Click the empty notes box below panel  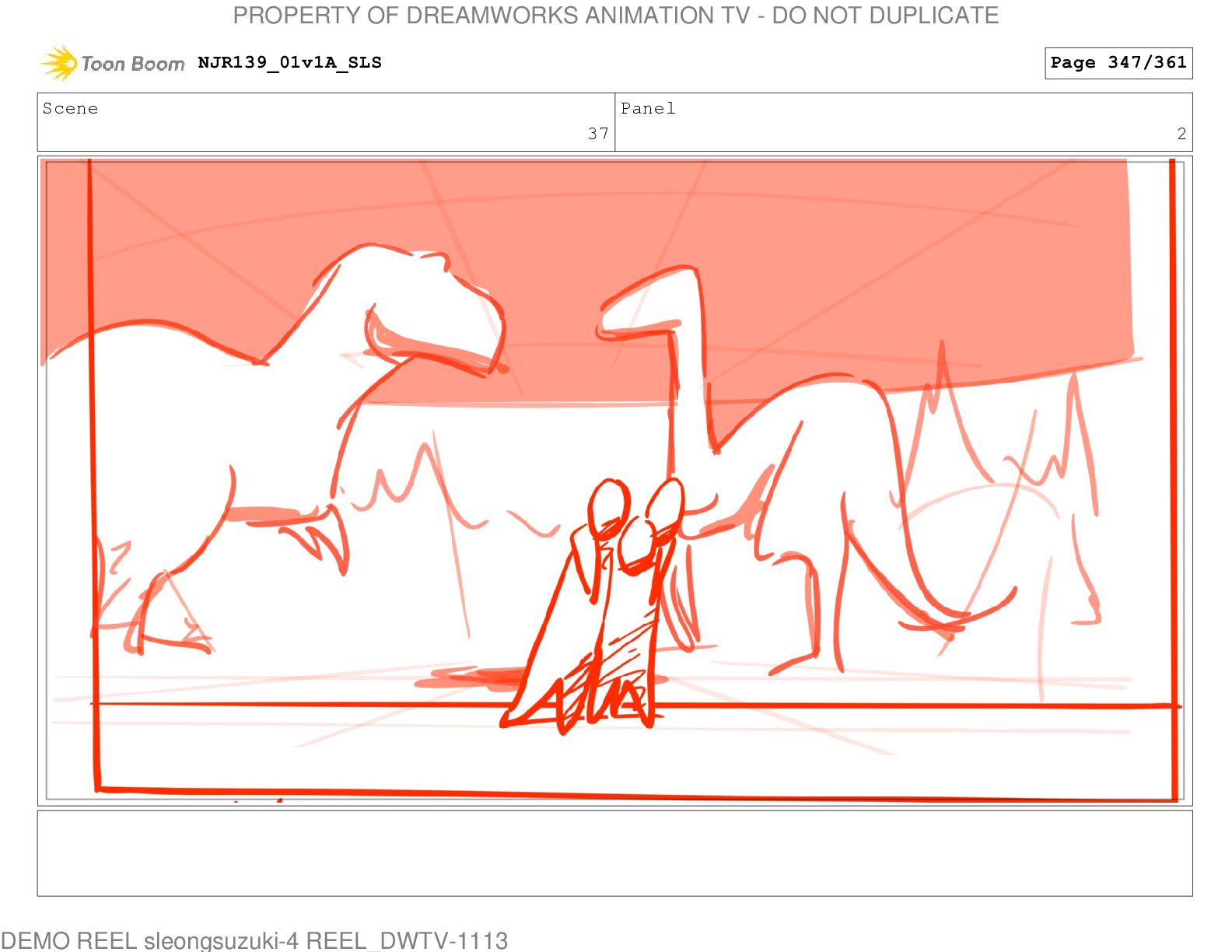tap(614, 853)
